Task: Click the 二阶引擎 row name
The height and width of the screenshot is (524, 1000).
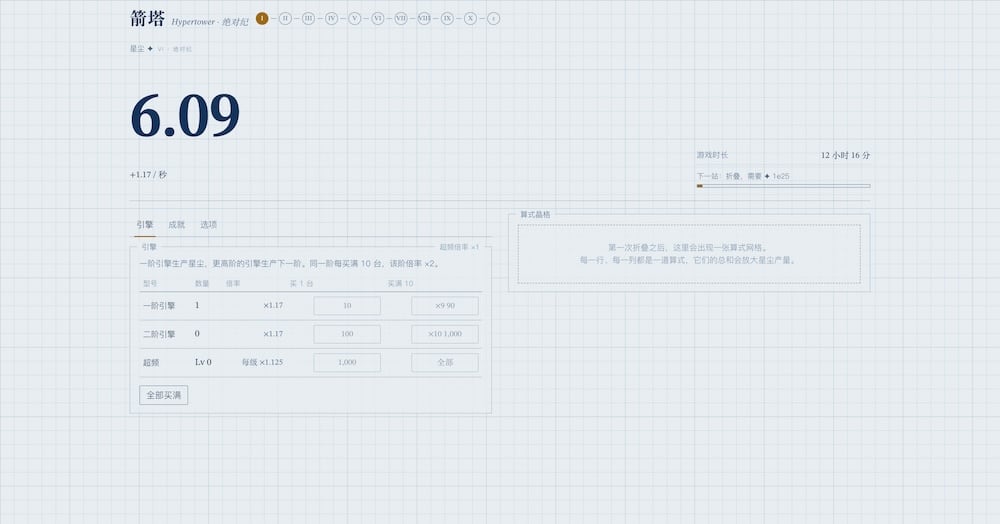Action: (159, 334)
